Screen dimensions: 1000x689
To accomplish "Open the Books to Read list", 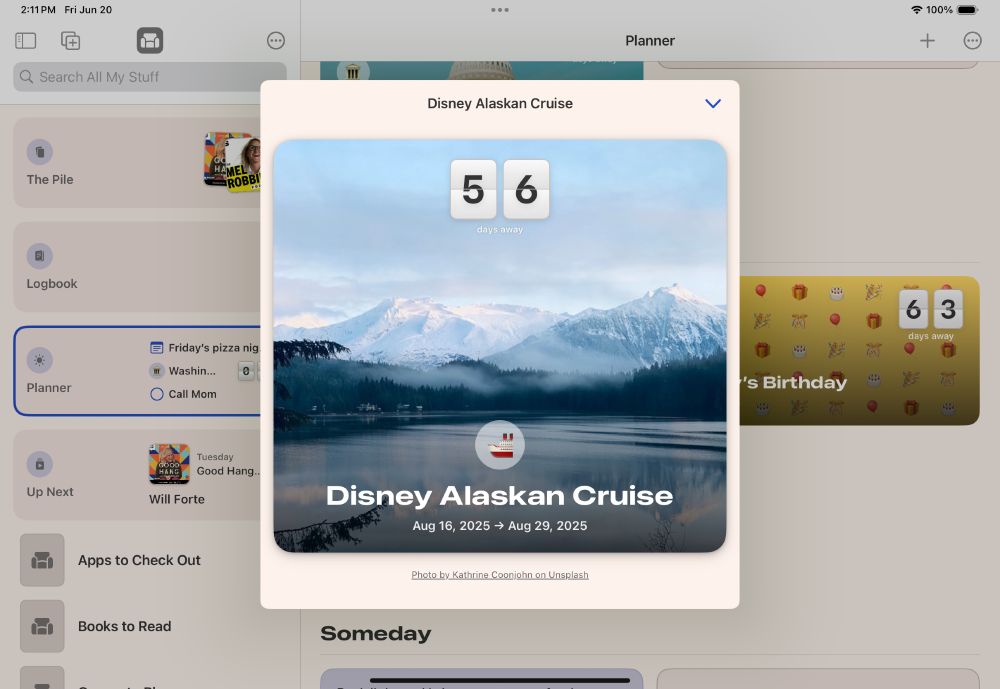I will pyautogui.click(x=124, y=626).
